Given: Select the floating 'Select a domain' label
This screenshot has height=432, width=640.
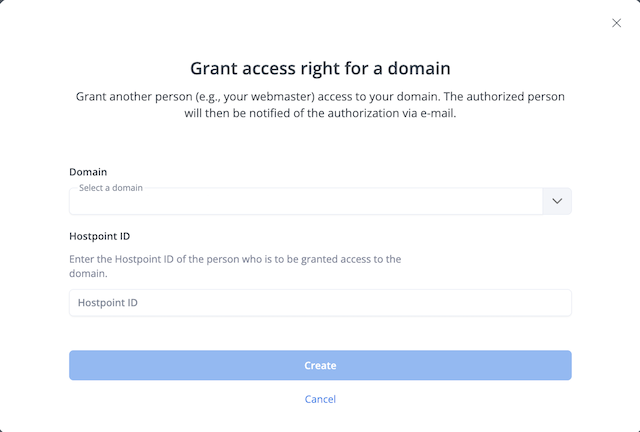Looking at the screenshot, I should [111, 188].
